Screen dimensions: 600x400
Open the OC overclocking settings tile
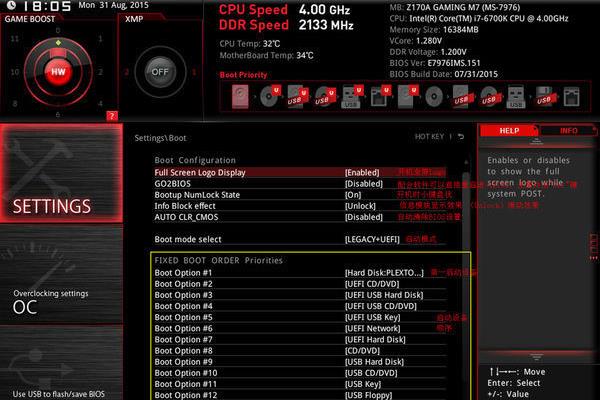coord(61,275)
